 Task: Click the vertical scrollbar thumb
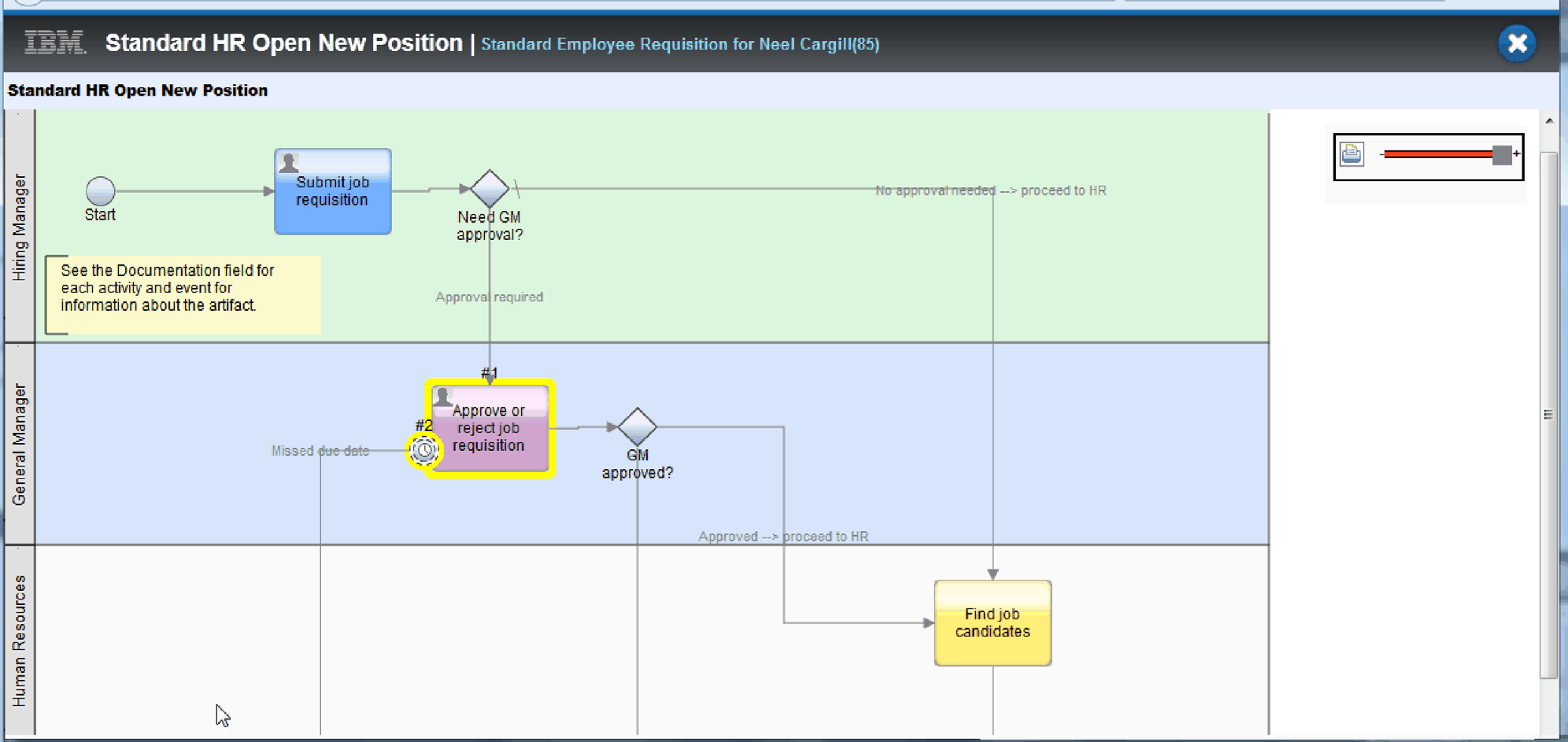[1548, 415]
